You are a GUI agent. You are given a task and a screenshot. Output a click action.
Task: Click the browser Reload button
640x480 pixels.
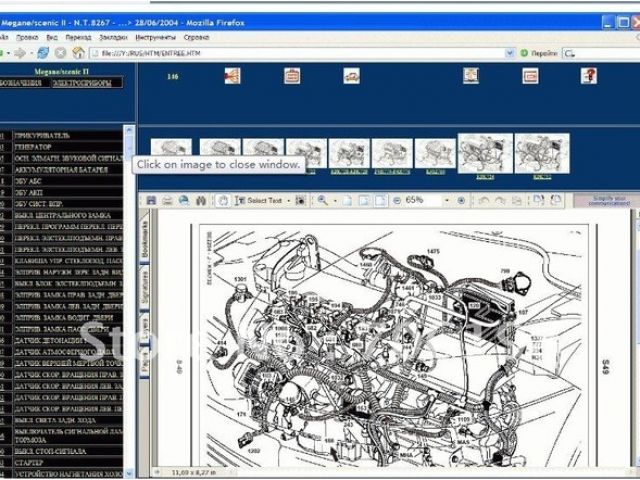[43, 52]
